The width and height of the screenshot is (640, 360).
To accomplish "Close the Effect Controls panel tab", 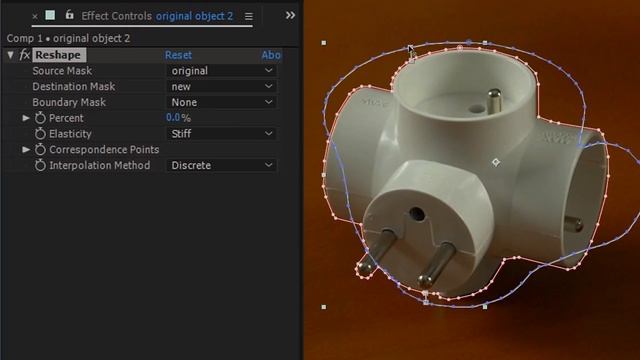I will [35, 16].
